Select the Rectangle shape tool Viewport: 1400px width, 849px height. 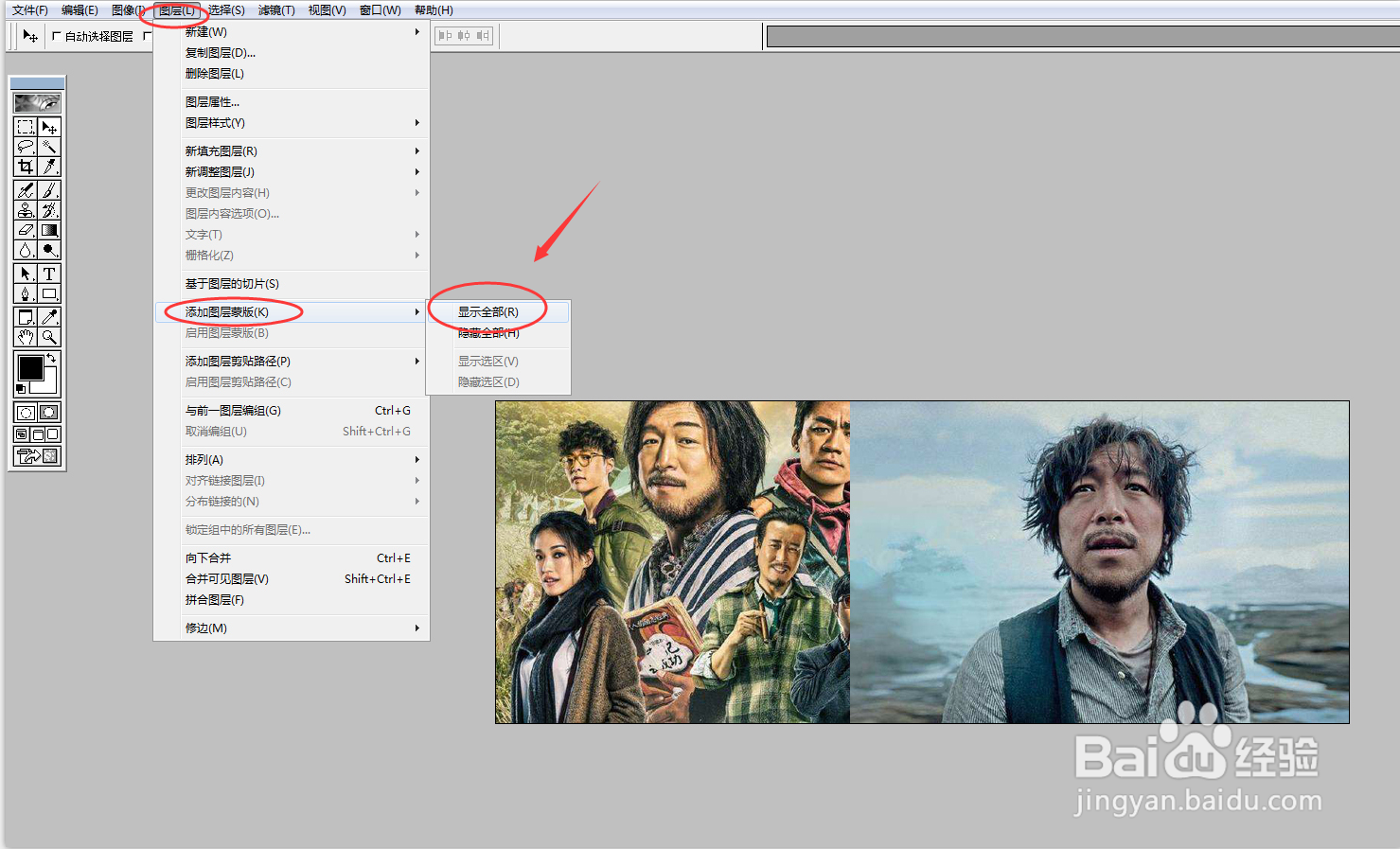[x=49, y=293]
